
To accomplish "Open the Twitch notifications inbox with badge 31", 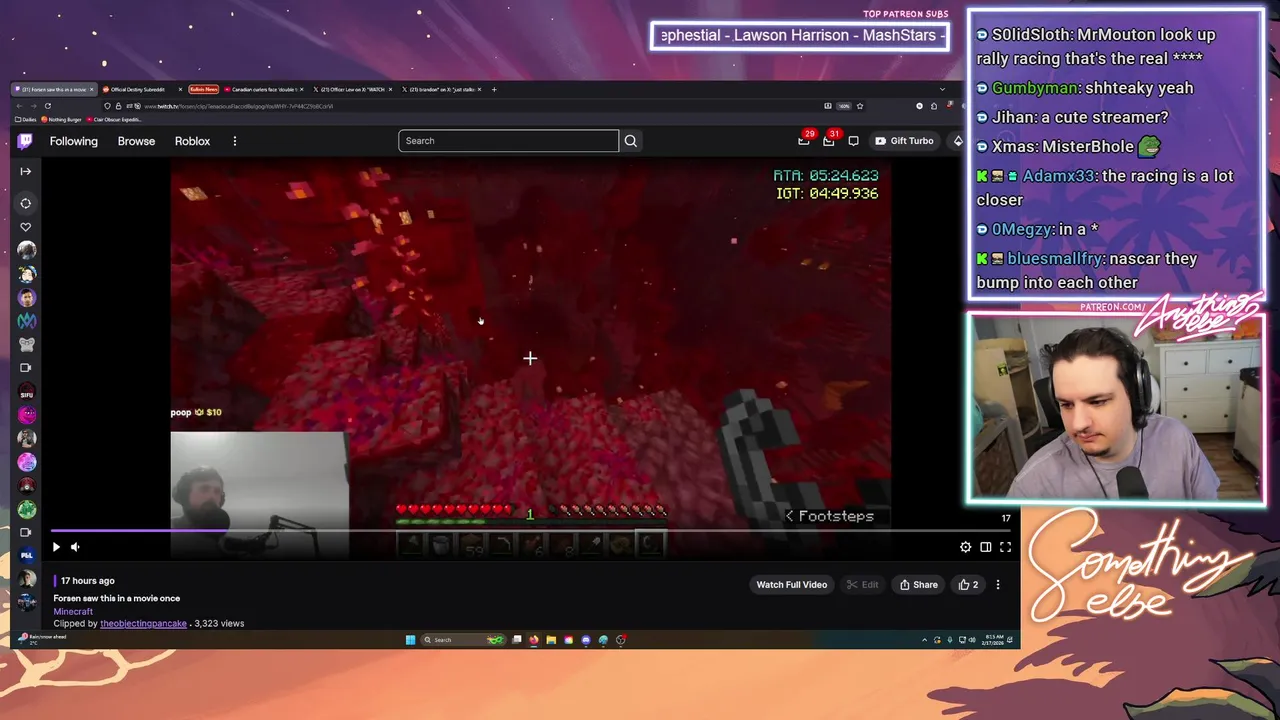I will [829, 141].
